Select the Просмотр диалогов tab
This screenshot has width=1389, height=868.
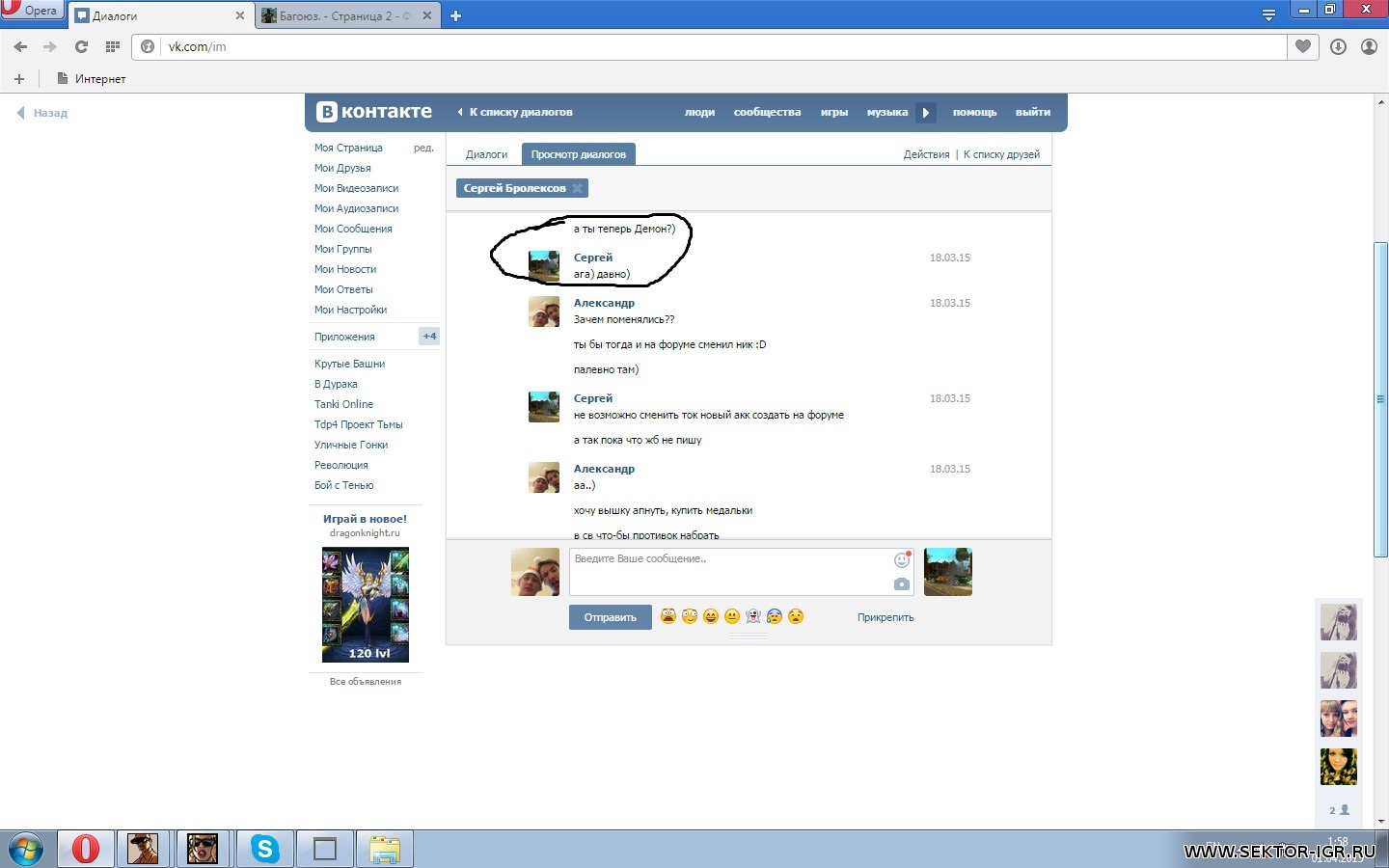(579, 154)
